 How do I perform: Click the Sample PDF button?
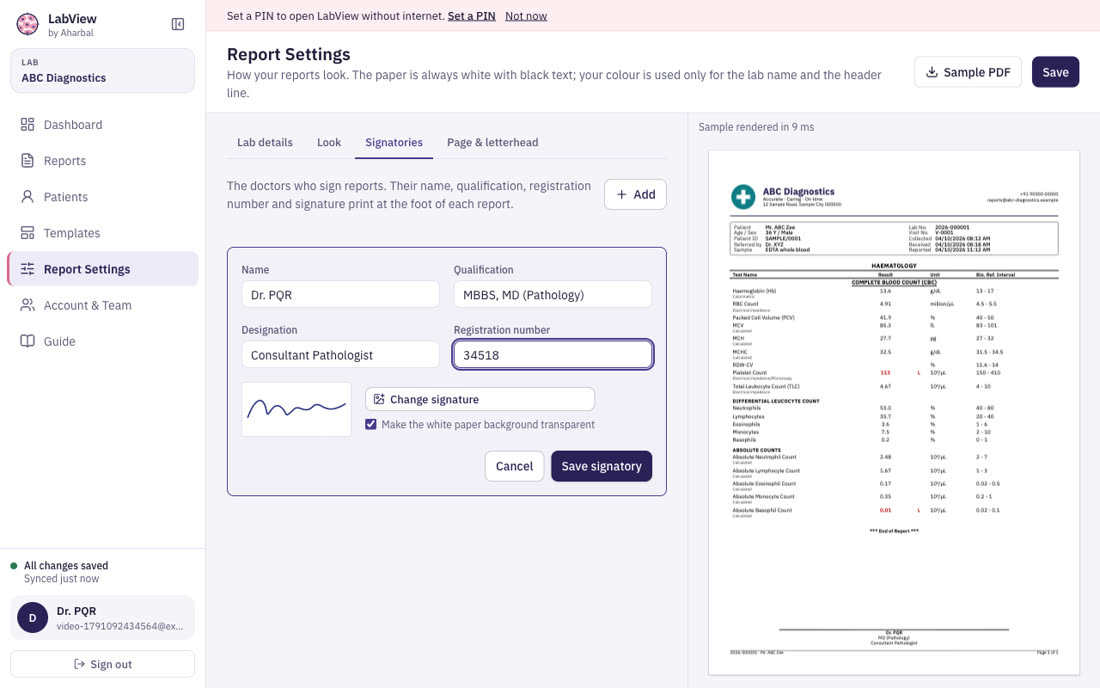[x=968, y=72]
